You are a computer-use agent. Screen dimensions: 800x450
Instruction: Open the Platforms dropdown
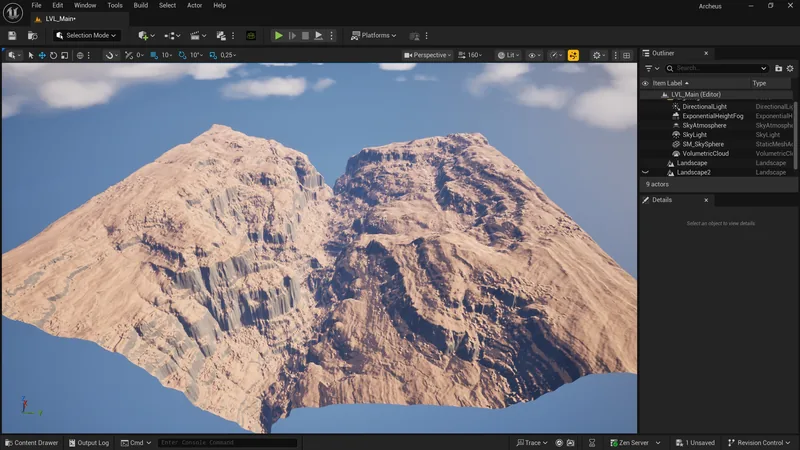click(373, 36)
